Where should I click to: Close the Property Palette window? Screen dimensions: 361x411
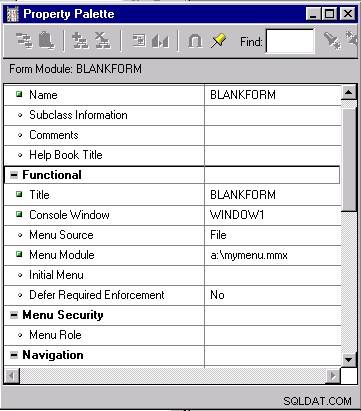point(348,14)
